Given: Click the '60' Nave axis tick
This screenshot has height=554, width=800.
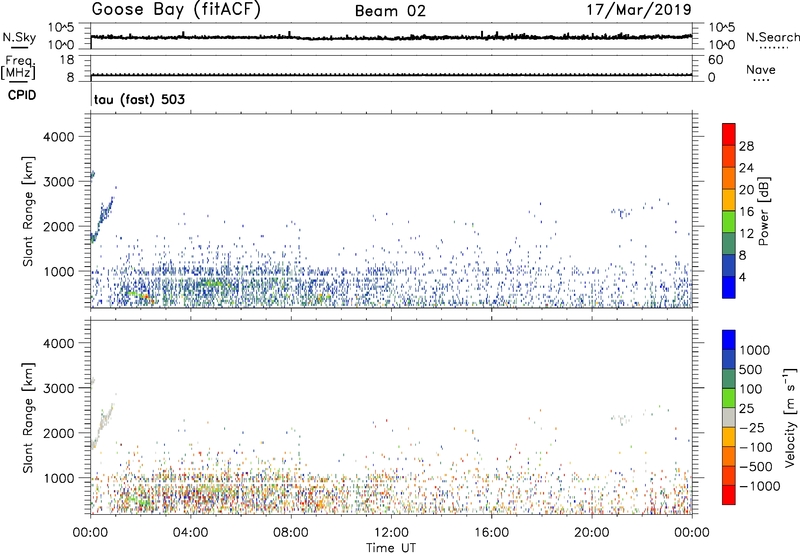Looking at the screenshot, I should 715,60.
